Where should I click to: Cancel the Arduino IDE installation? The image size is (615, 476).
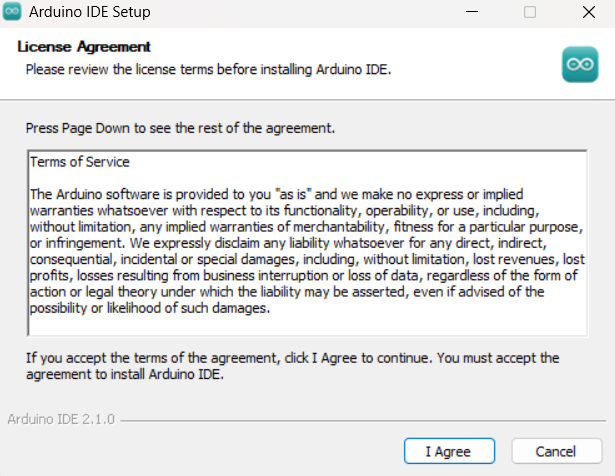click(x=555, y=451)
